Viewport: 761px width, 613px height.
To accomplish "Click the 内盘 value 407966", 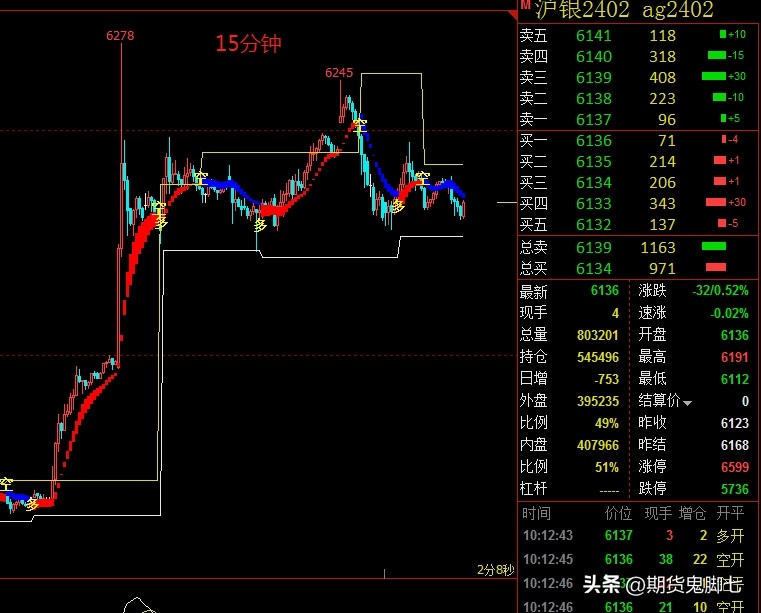I will [598, 445].
